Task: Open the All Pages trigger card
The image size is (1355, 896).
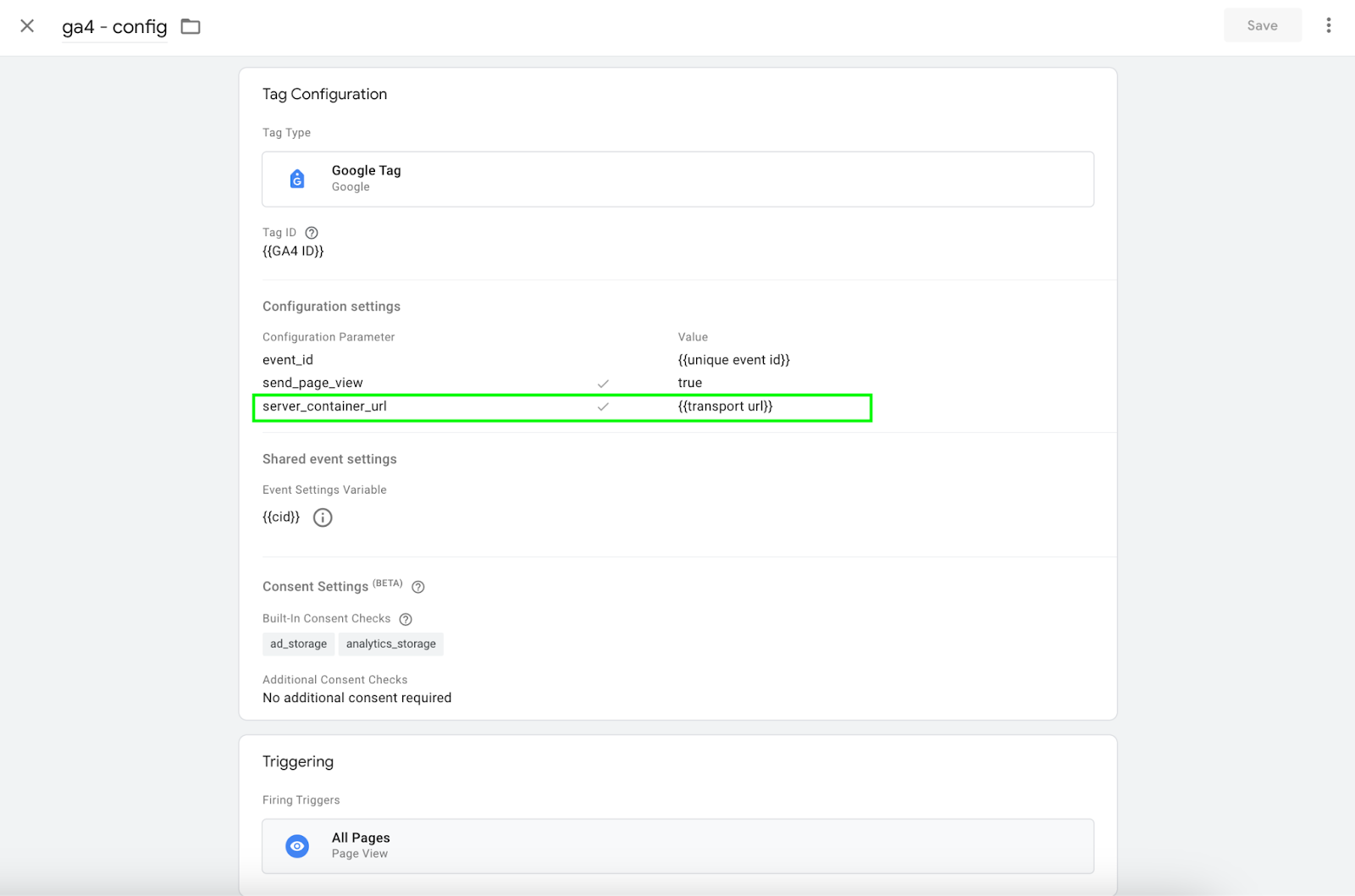Action: point(677,846)
